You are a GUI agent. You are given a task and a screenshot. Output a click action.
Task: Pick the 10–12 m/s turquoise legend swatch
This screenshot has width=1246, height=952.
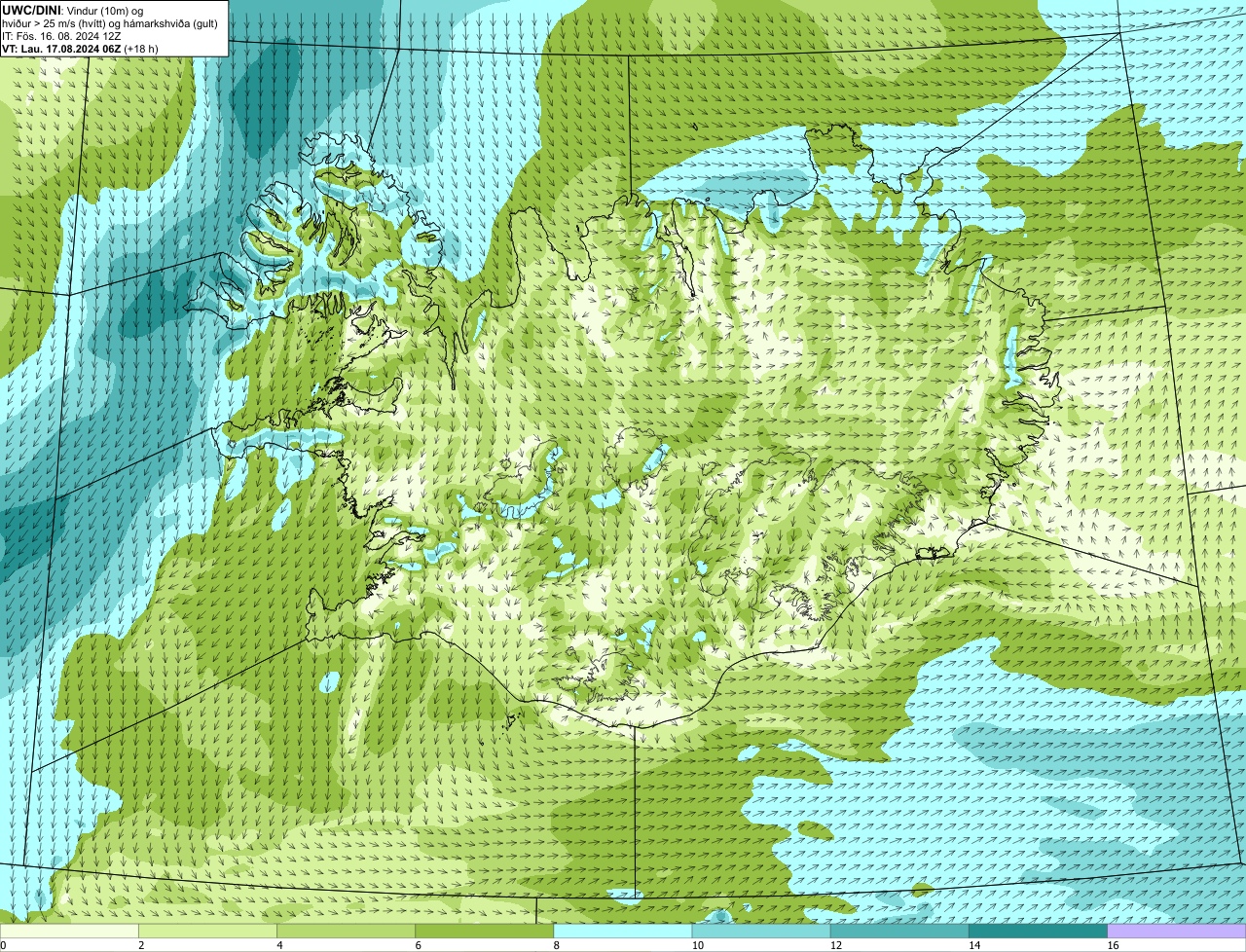761,932
